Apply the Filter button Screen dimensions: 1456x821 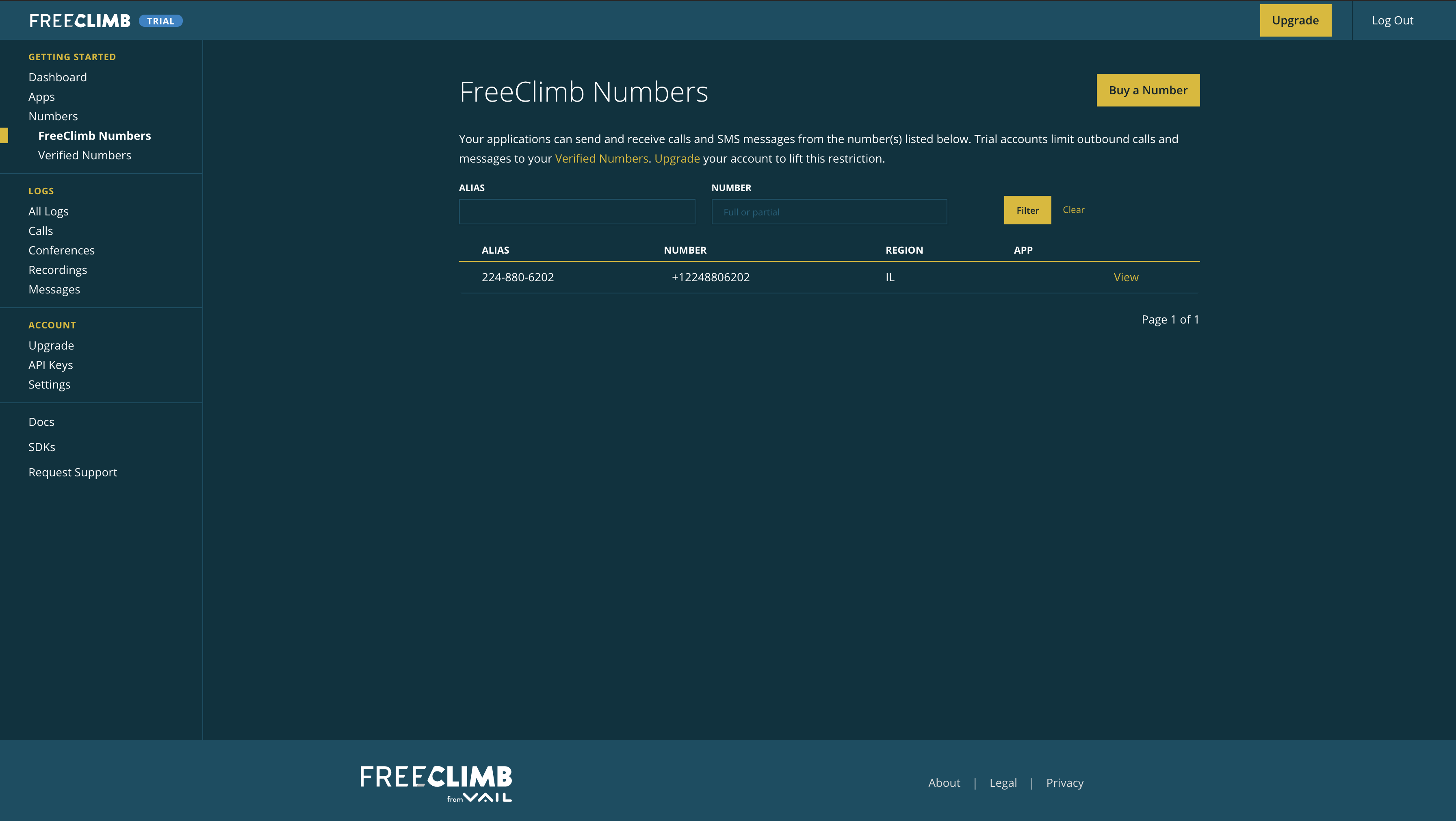tap(1027, 211)
